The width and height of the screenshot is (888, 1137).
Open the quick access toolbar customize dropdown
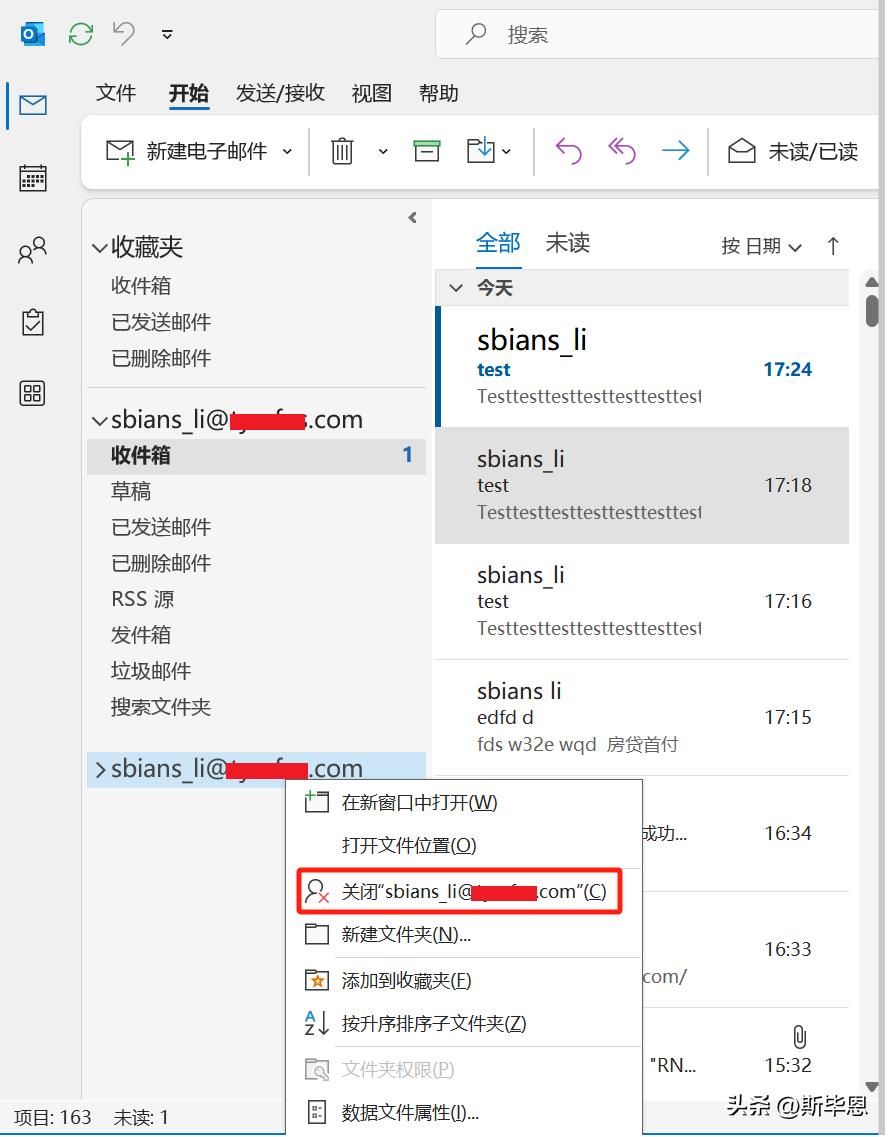tap(167, 34)
